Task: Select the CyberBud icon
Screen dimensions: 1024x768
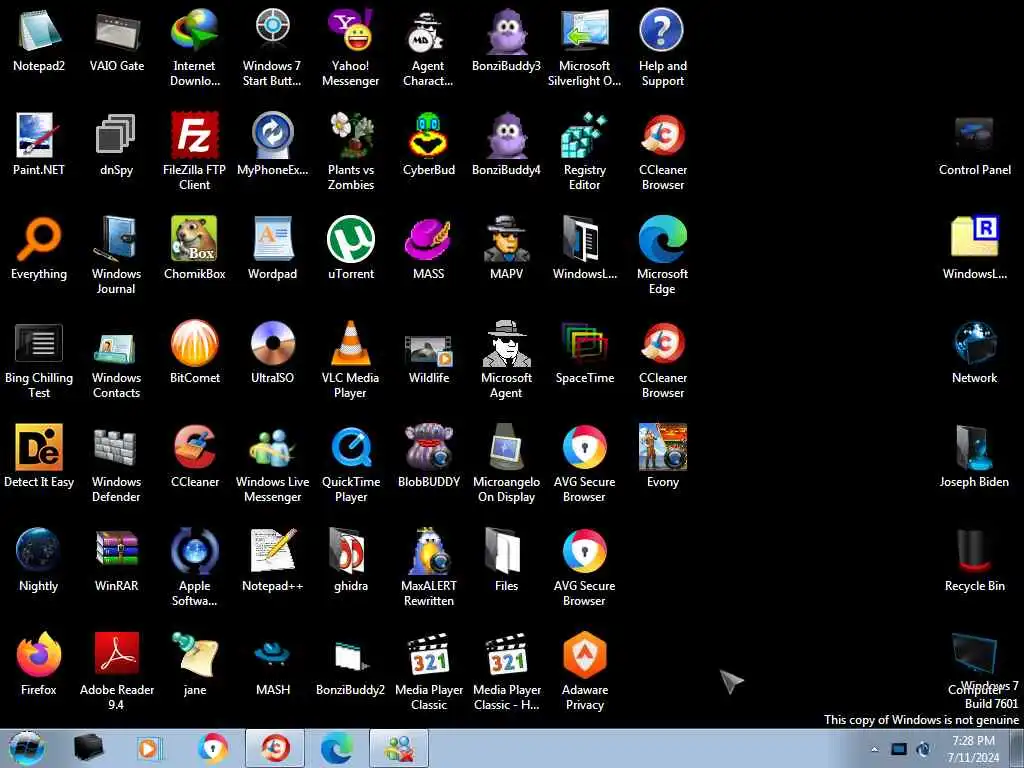Action: tap(428, 144)
